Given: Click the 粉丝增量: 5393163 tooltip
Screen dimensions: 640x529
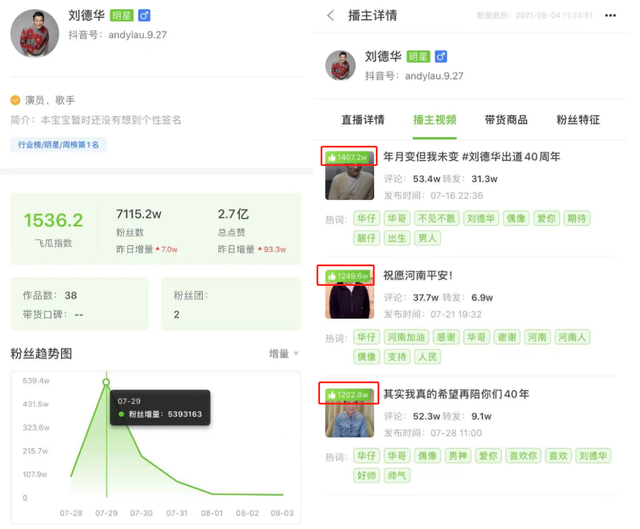Looking at the screenshot, I should (160, 408).
